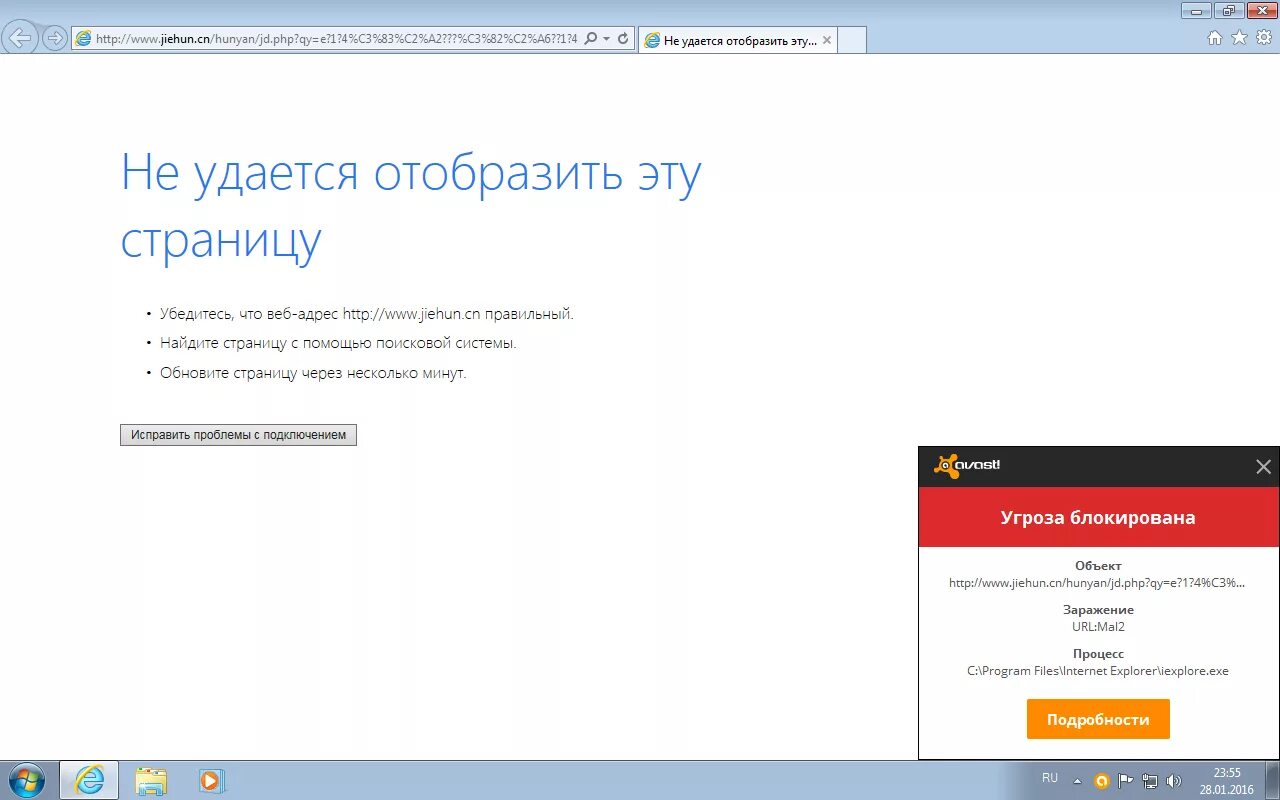The width and height of the screenshot is (1280, 800).
Task: Close the "Не удается отобразить эту…" tab
Action: tap(827, 41)
